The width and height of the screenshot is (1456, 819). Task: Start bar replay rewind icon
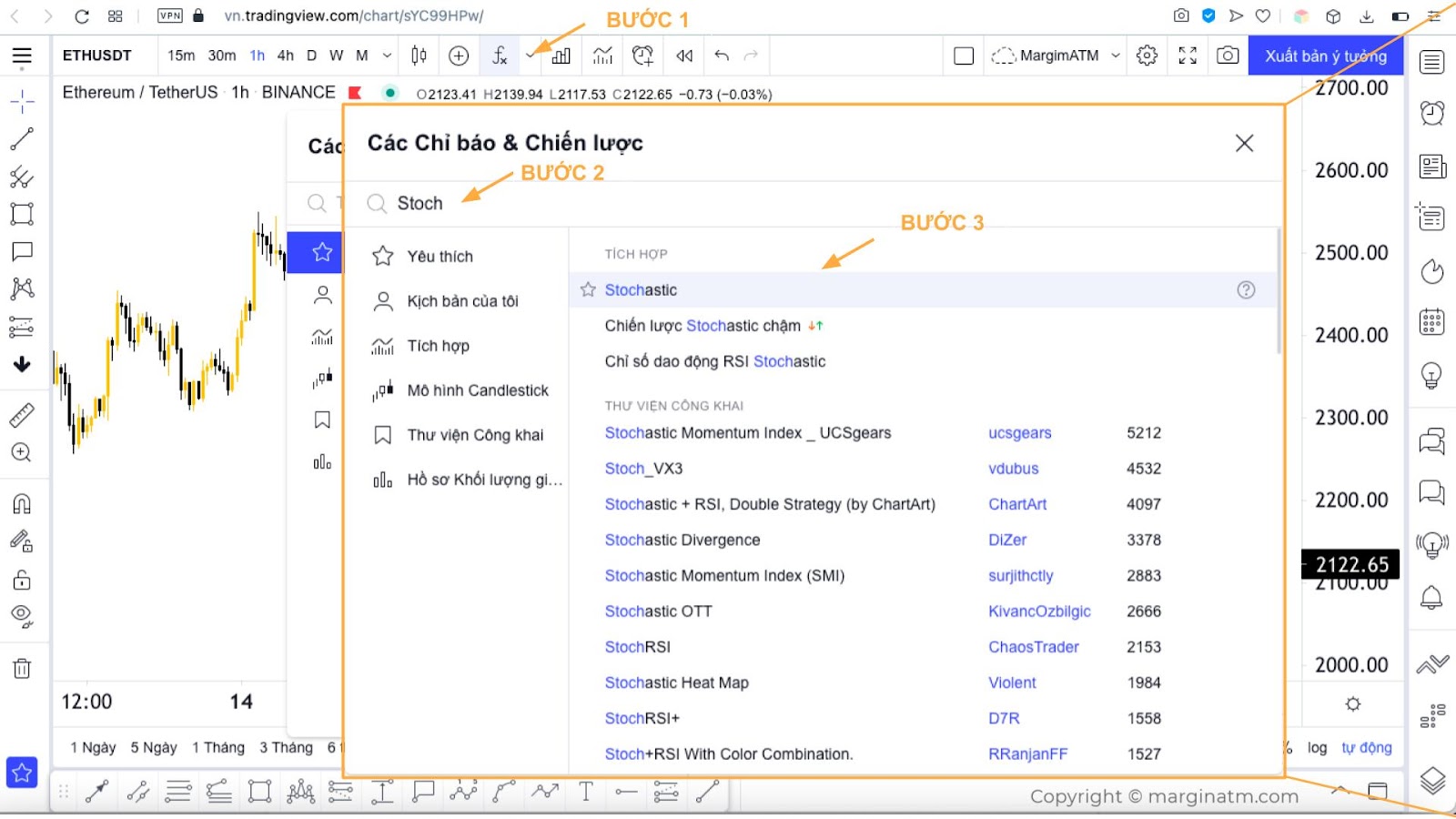(684, 56)
